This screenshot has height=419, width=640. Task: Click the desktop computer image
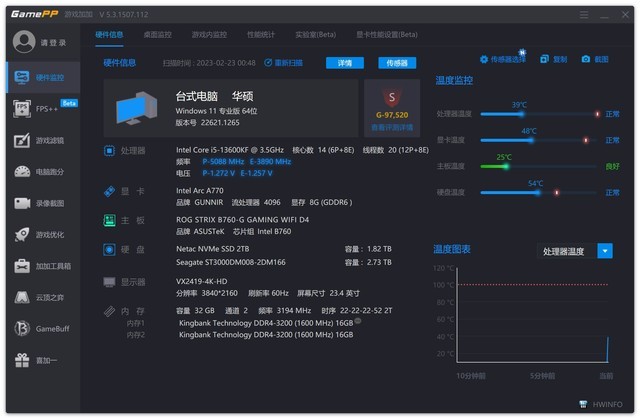coord(137,108)
